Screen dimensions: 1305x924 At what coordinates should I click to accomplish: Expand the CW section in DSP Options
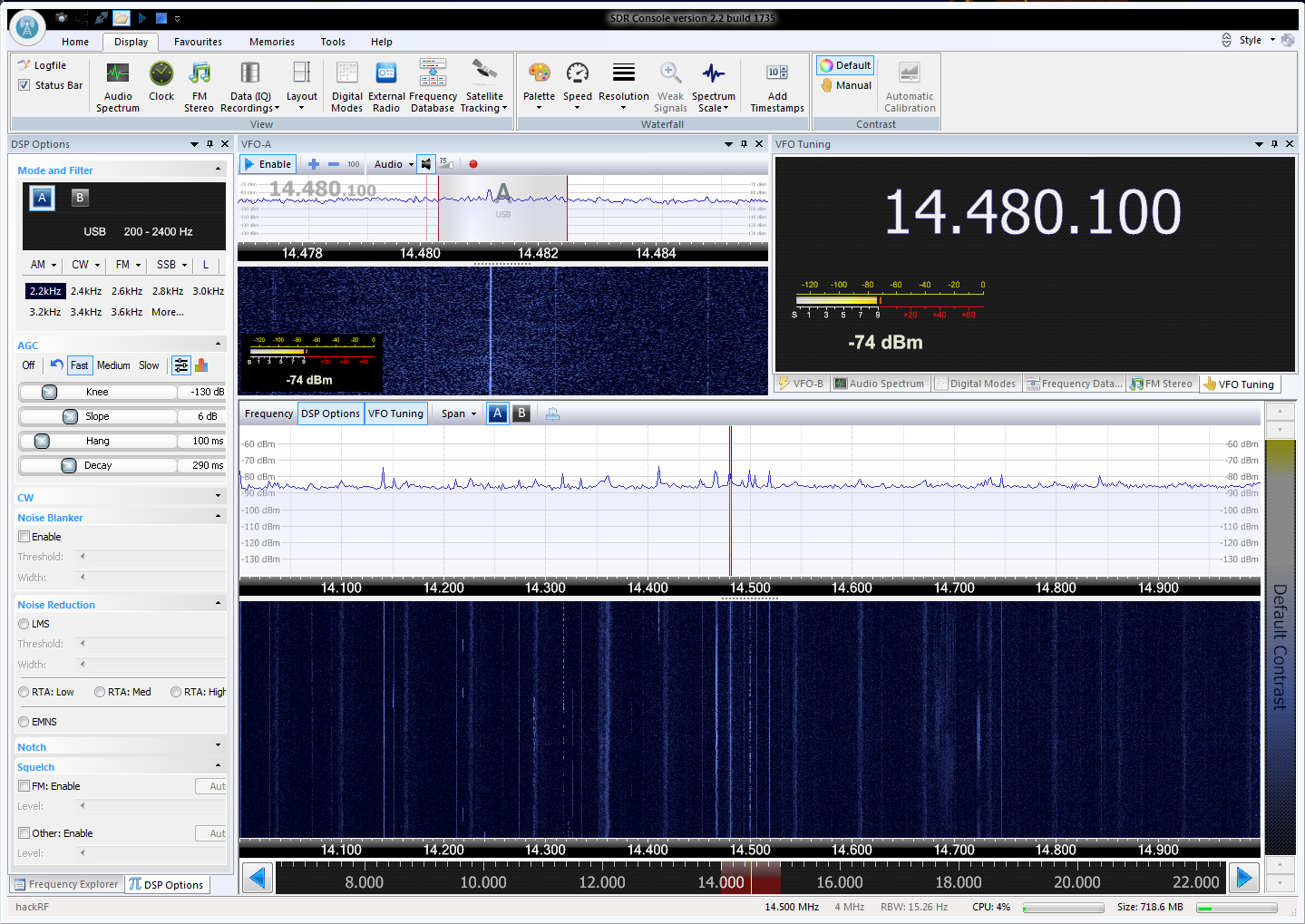tap(218, 497)
